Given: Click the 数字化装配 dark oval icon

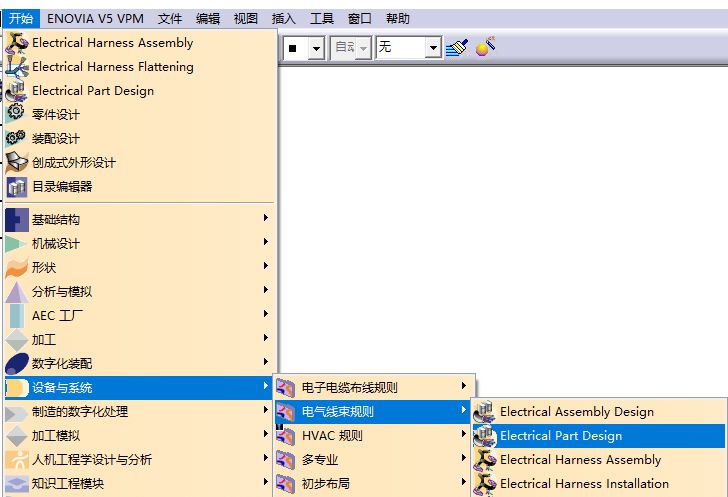Looking at the screenshot, I should coord(17,364).
